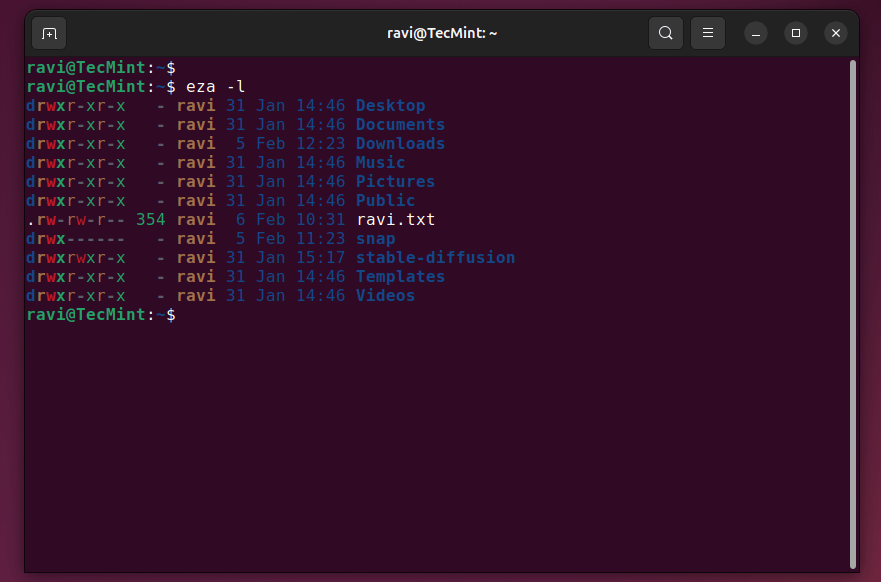
Task: Click the time 15:17 in stable-diffusion row
Action: pos(320,258)
